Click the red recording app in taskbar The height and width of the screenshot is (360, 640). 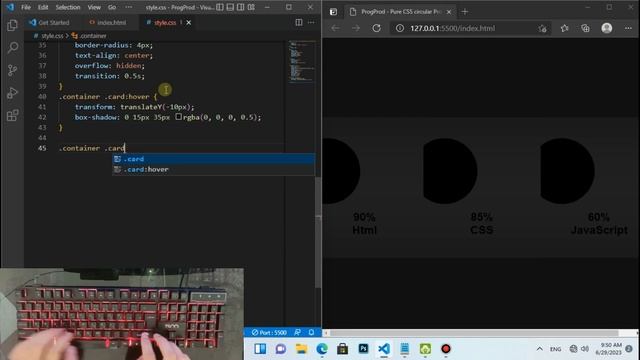click(x=446, y=349)
